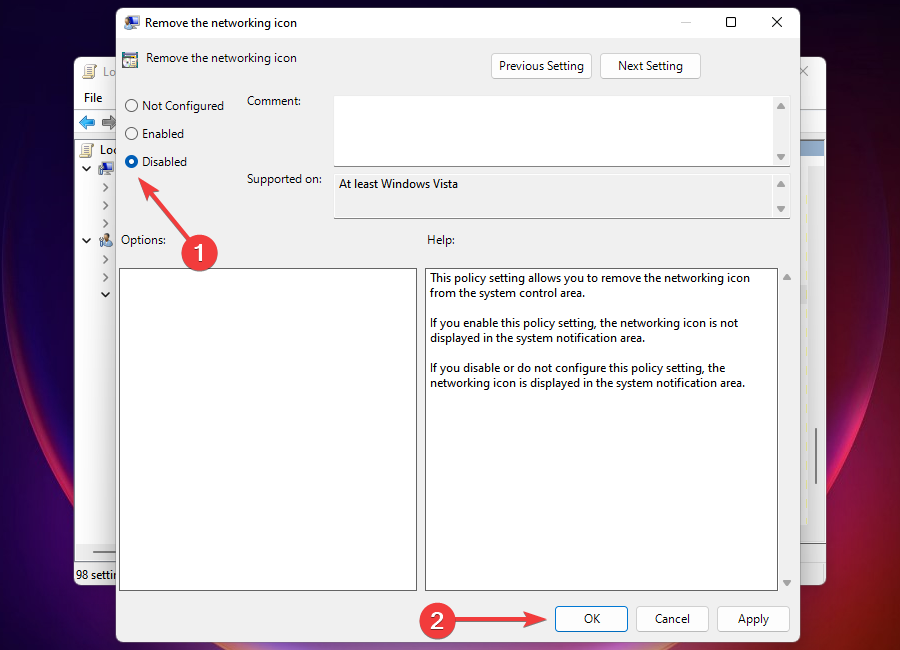Click the forward navigation arrow
The image size is (900, 650).
coord(108,122)
